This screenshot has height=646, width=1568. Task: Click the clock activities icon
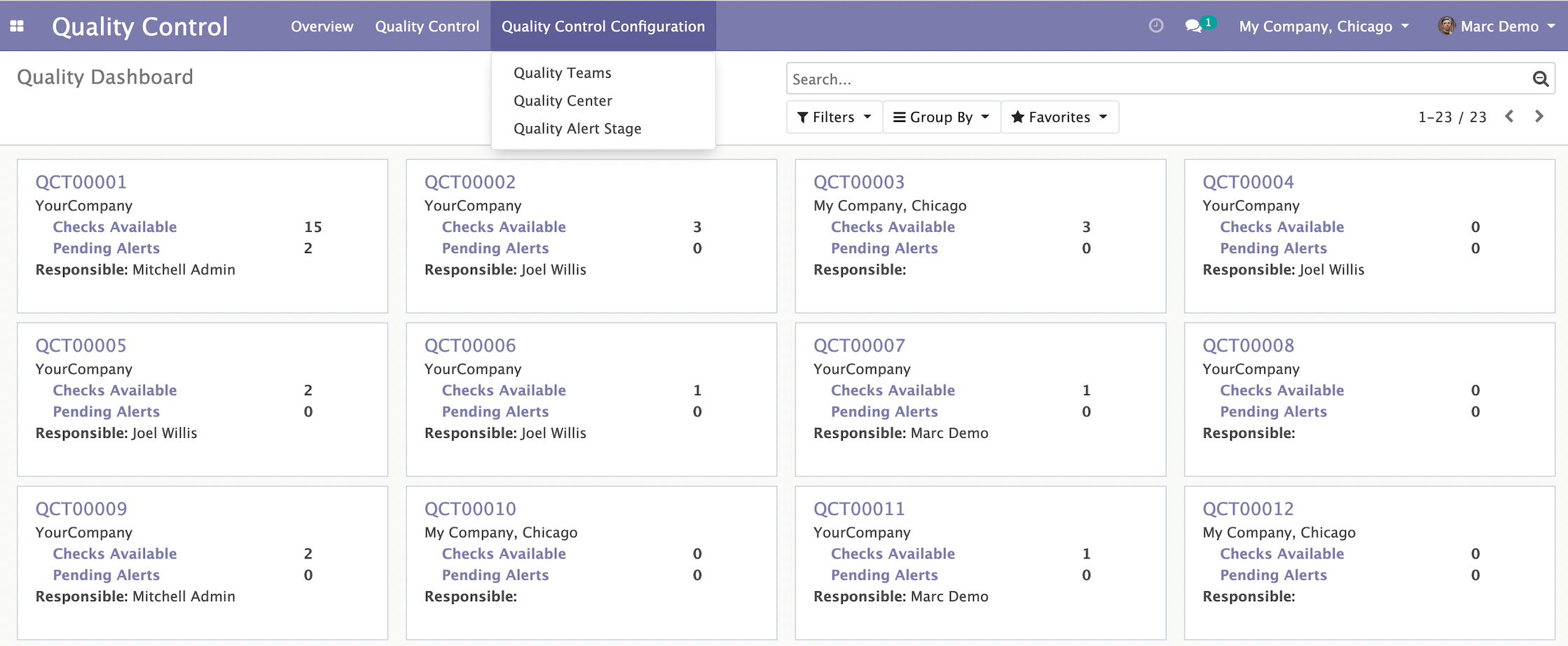(x=1156, y=26)
